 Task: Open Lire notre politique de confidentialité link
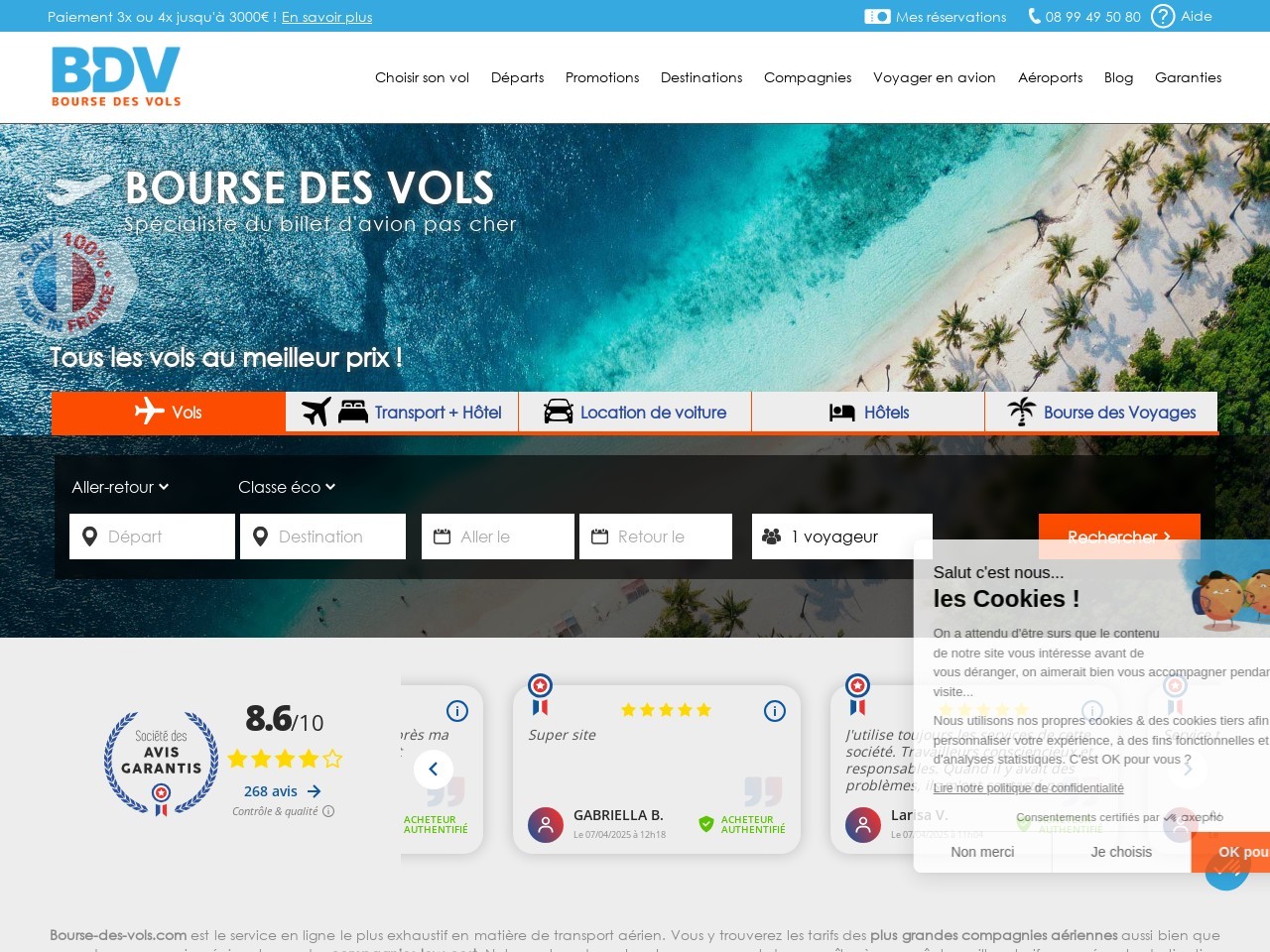[1028, 788]
